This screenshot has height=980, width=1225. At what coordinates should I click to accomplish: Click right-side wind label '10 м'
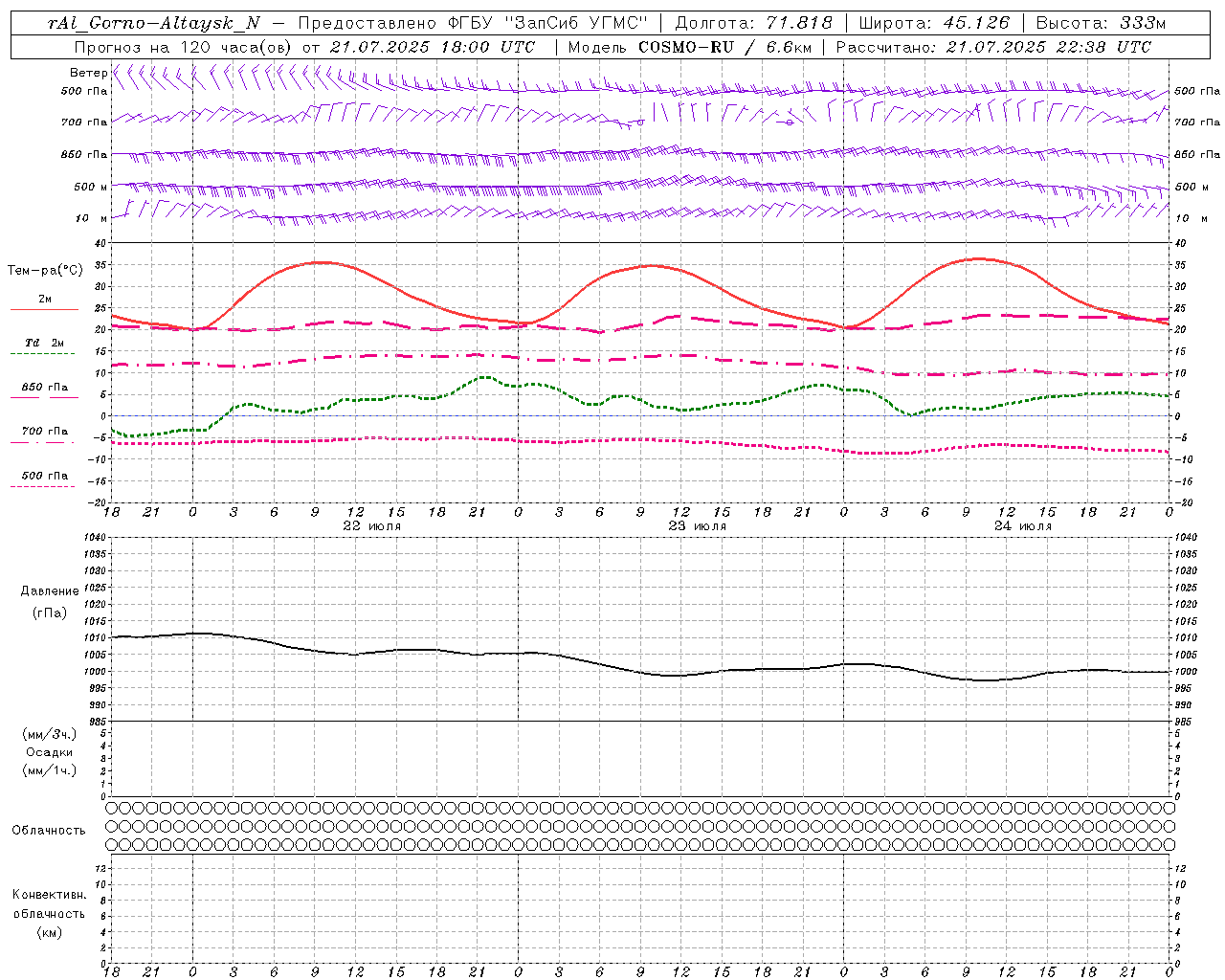pos(1191,218)
